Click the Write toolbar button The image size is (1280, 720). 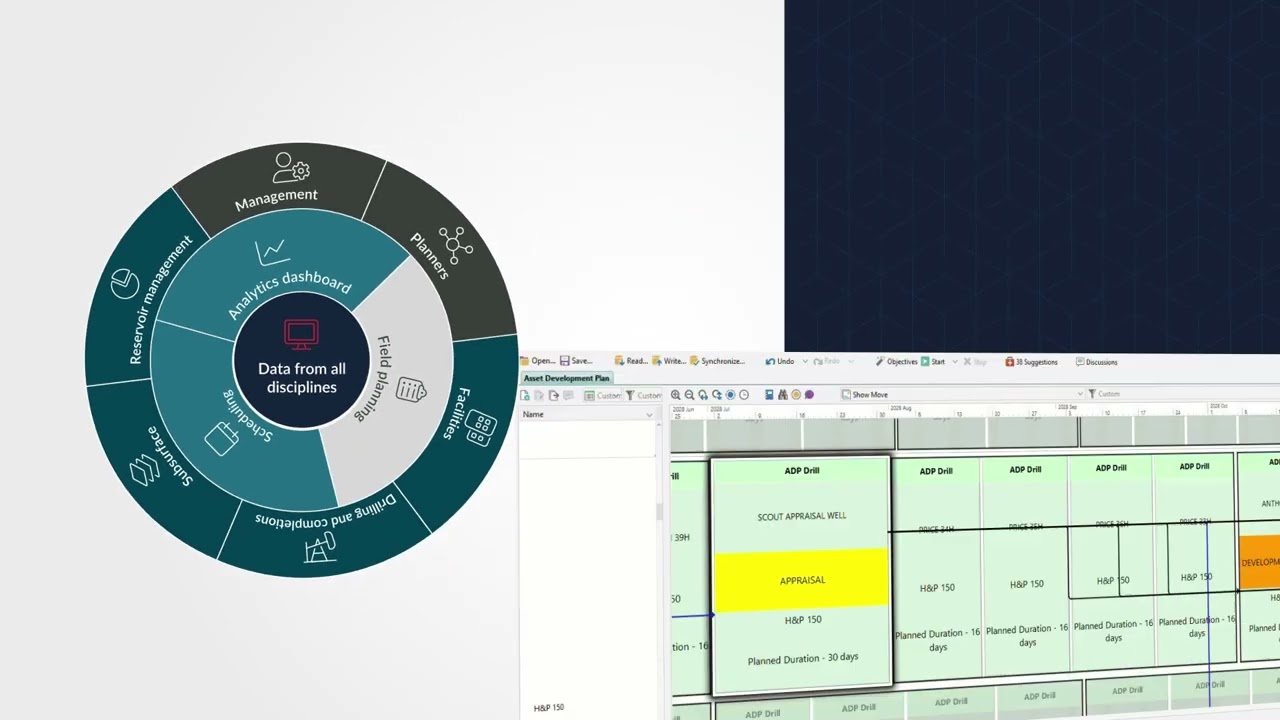click(668, 361)
